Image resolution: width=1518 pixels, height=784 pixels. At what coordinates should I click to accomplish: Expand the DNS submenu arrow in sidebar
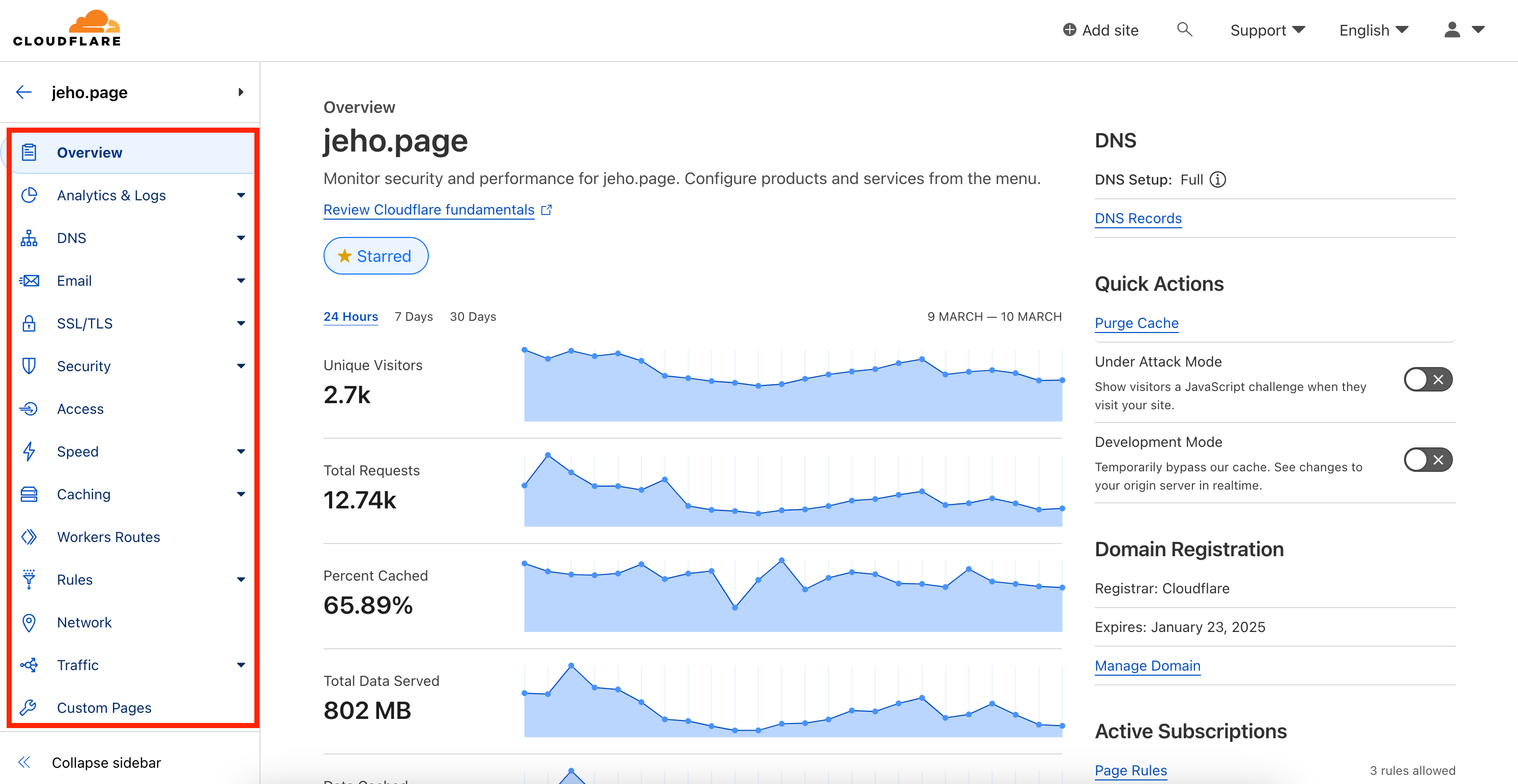tap(241, 238)
